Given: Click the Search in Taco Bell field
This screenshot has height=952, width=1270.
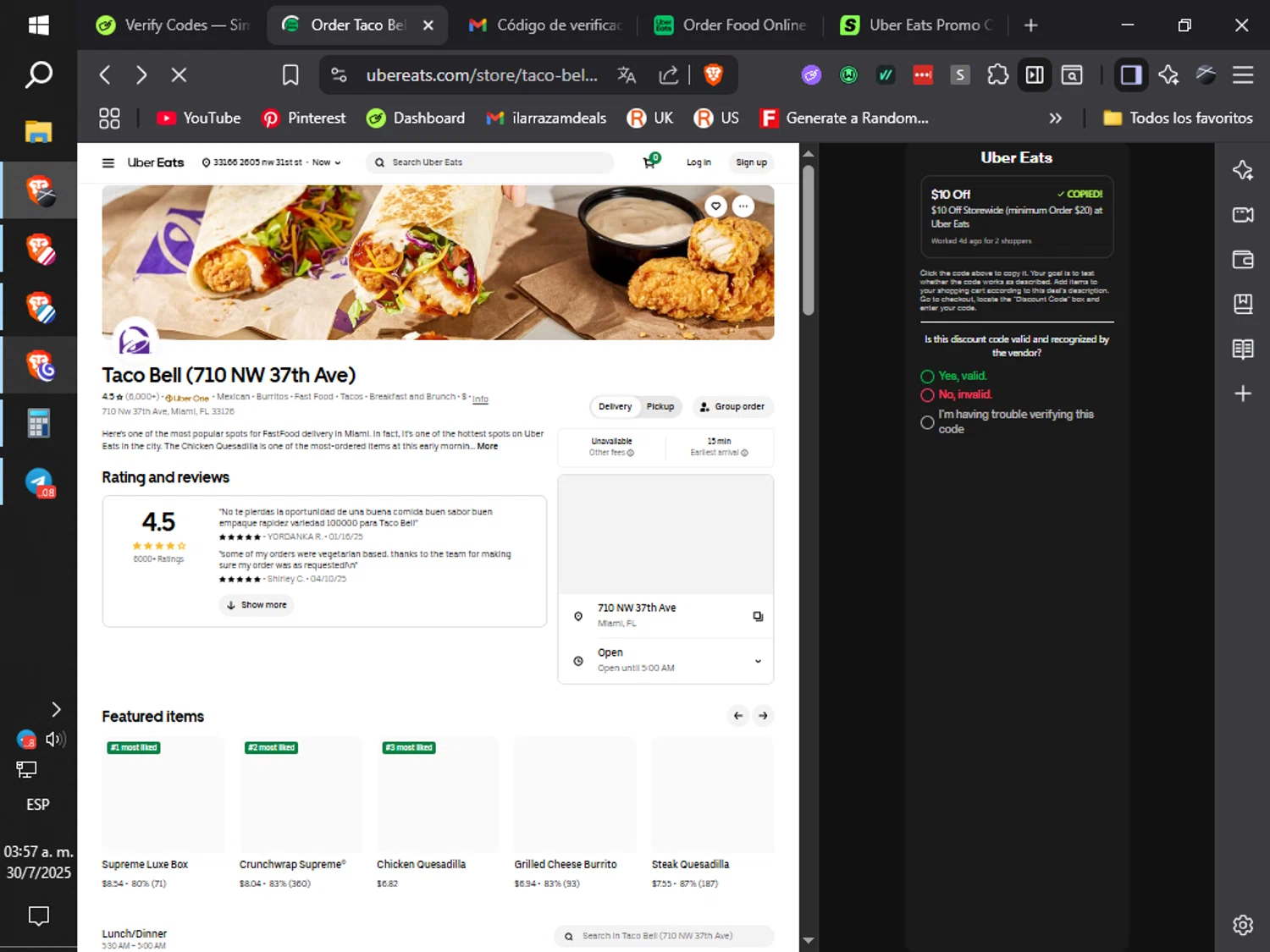Looking at the screenshot, I should pos(664,936).
